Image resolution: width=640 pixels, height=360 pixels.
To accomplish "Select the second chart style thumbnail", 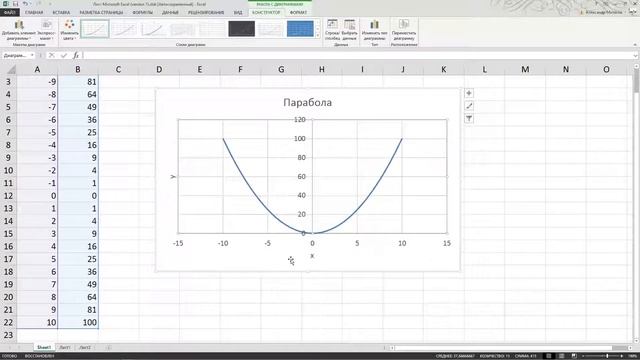I will [x=124, y=29].
